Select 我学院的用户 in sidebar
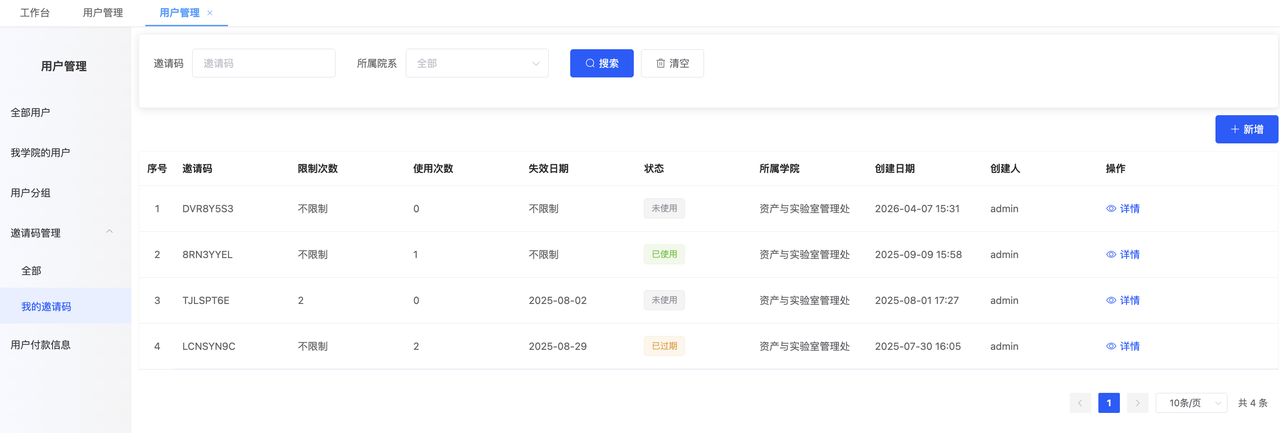 [x=40, y=153]
